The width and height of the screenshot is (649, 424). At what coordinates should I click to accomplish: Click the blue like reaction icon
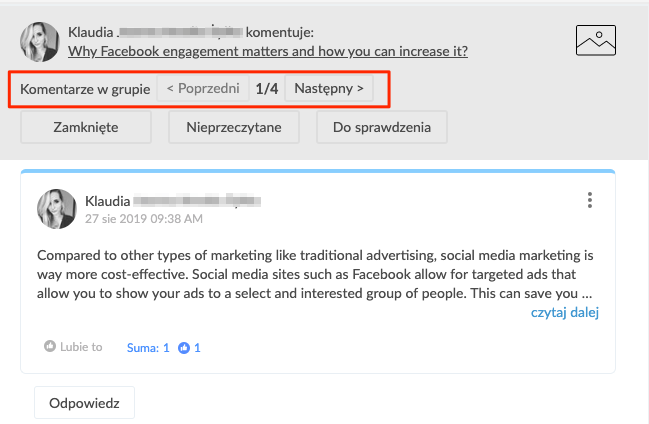coord(184,348)
